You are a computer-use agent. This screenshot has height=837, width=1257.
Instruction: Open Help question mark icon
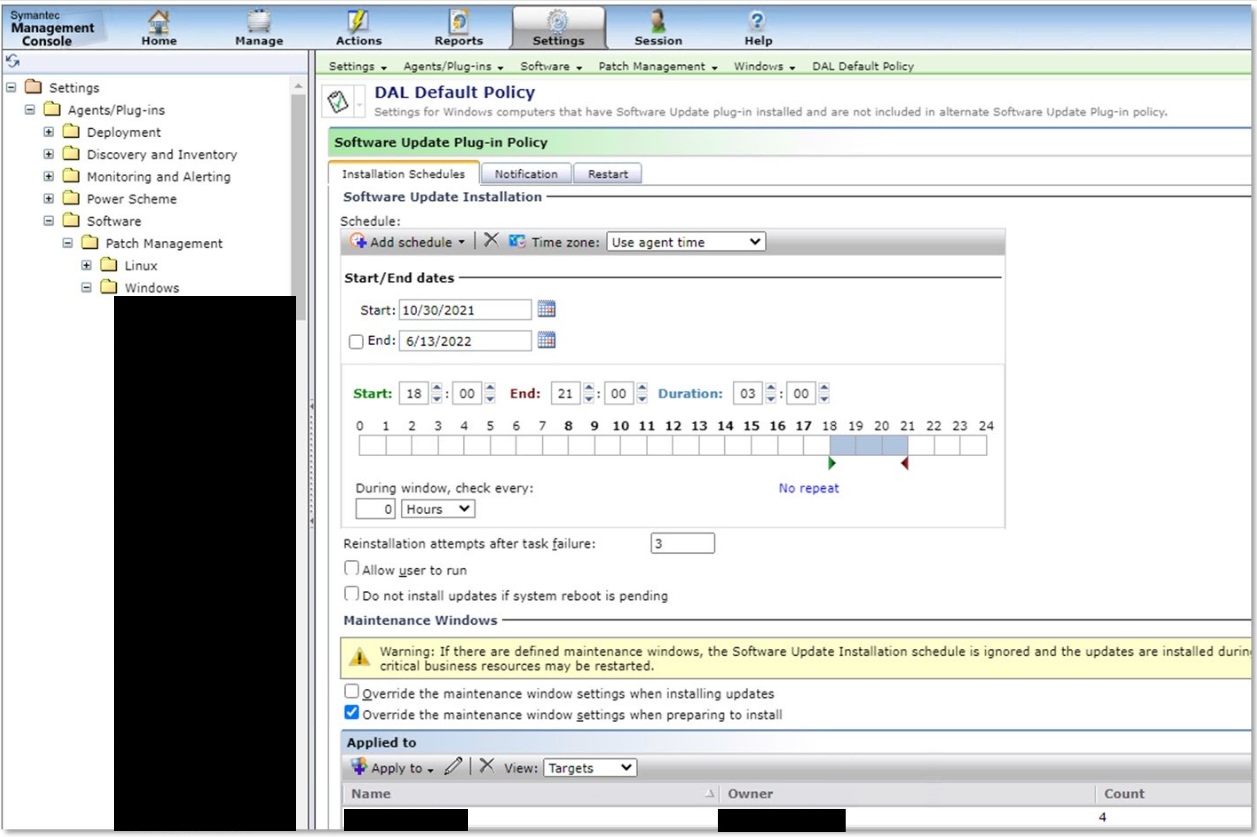[x=757, y=22]
